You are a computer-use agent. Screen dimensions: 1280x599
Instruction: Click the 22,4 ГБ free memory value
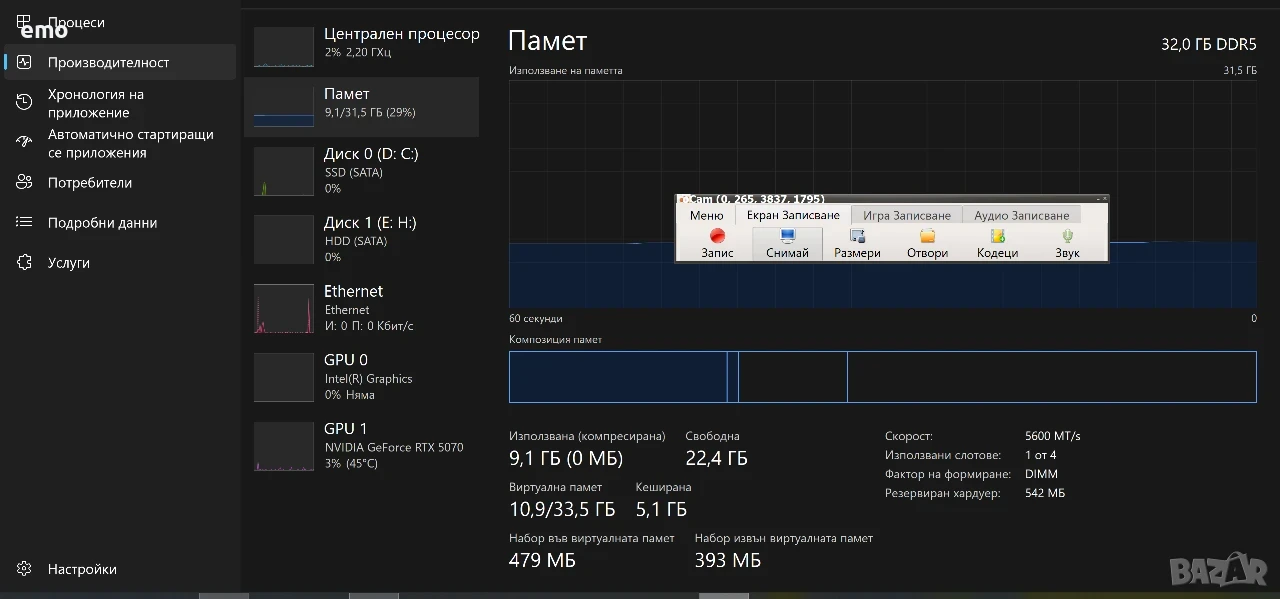pyautogui.click(x=716, y=459)
